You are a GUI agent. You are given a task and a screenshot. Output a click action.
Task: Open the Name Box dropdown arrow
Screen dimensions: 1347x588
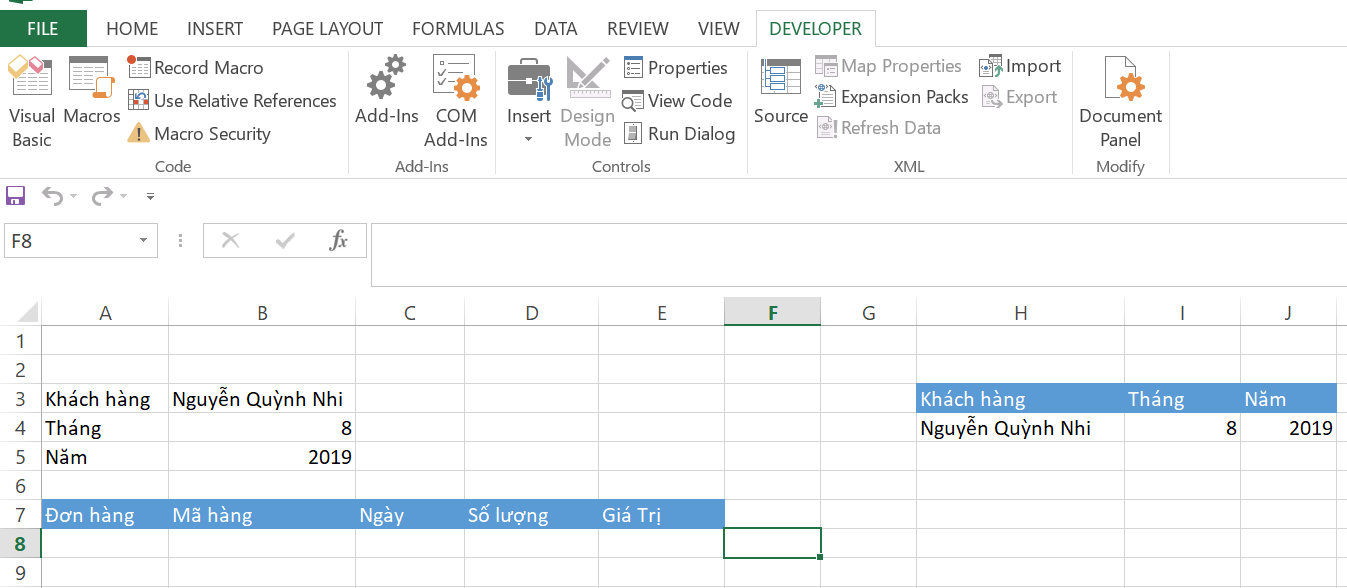click(143, 241)
